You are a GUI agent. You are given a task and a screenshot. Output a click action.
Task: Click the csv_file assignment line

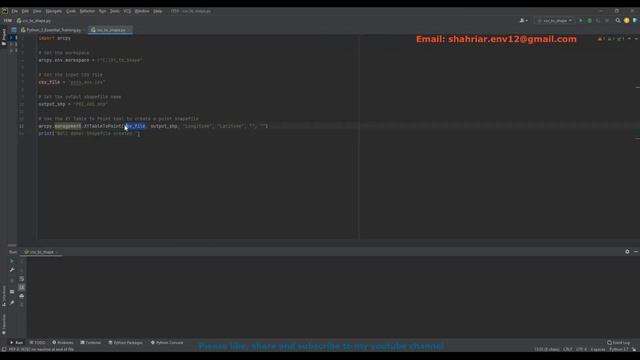(x=72, y=82)
